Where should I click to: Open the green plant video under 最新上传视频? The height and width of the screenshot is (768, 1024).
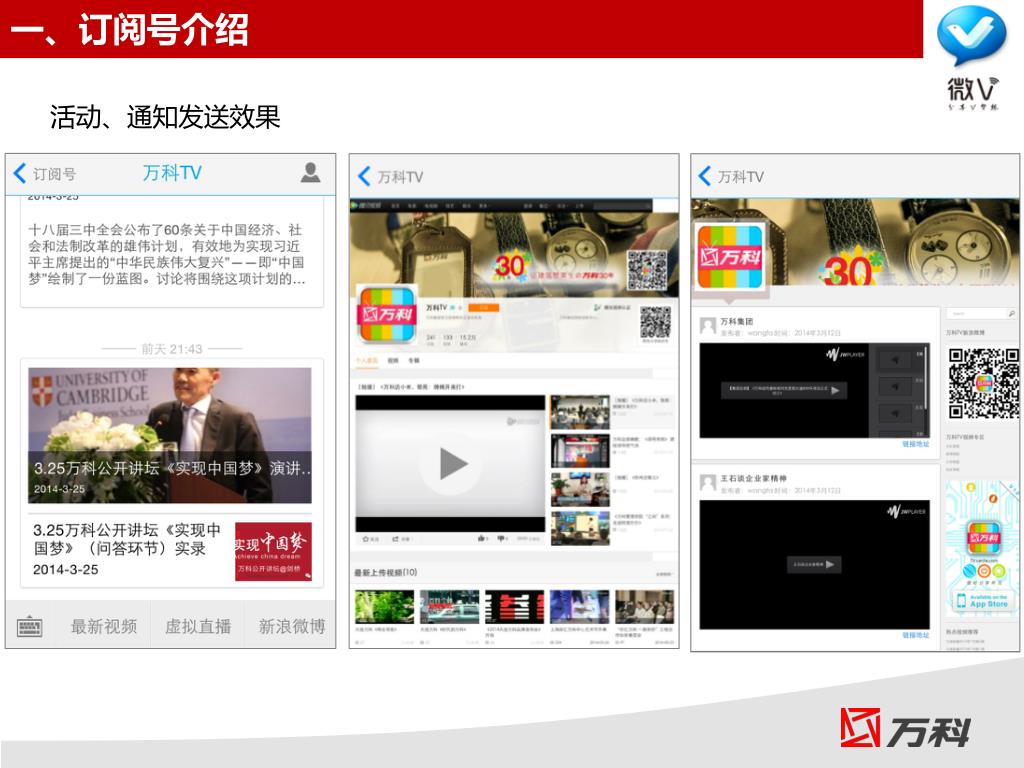[384, 607]
